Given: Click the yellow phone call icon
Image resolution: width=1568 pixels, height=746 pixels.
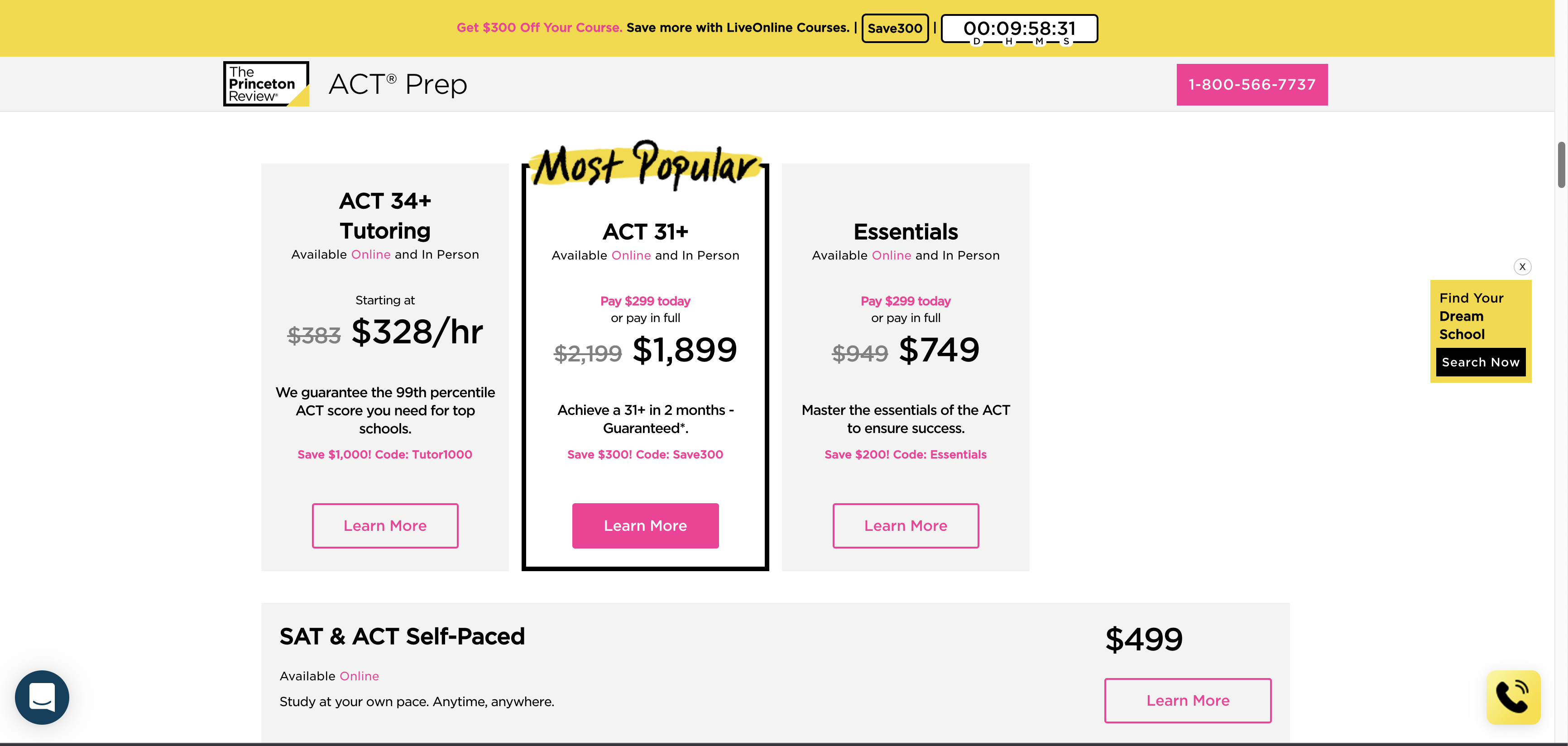Looking at the screenshot, I should 1513,697.
